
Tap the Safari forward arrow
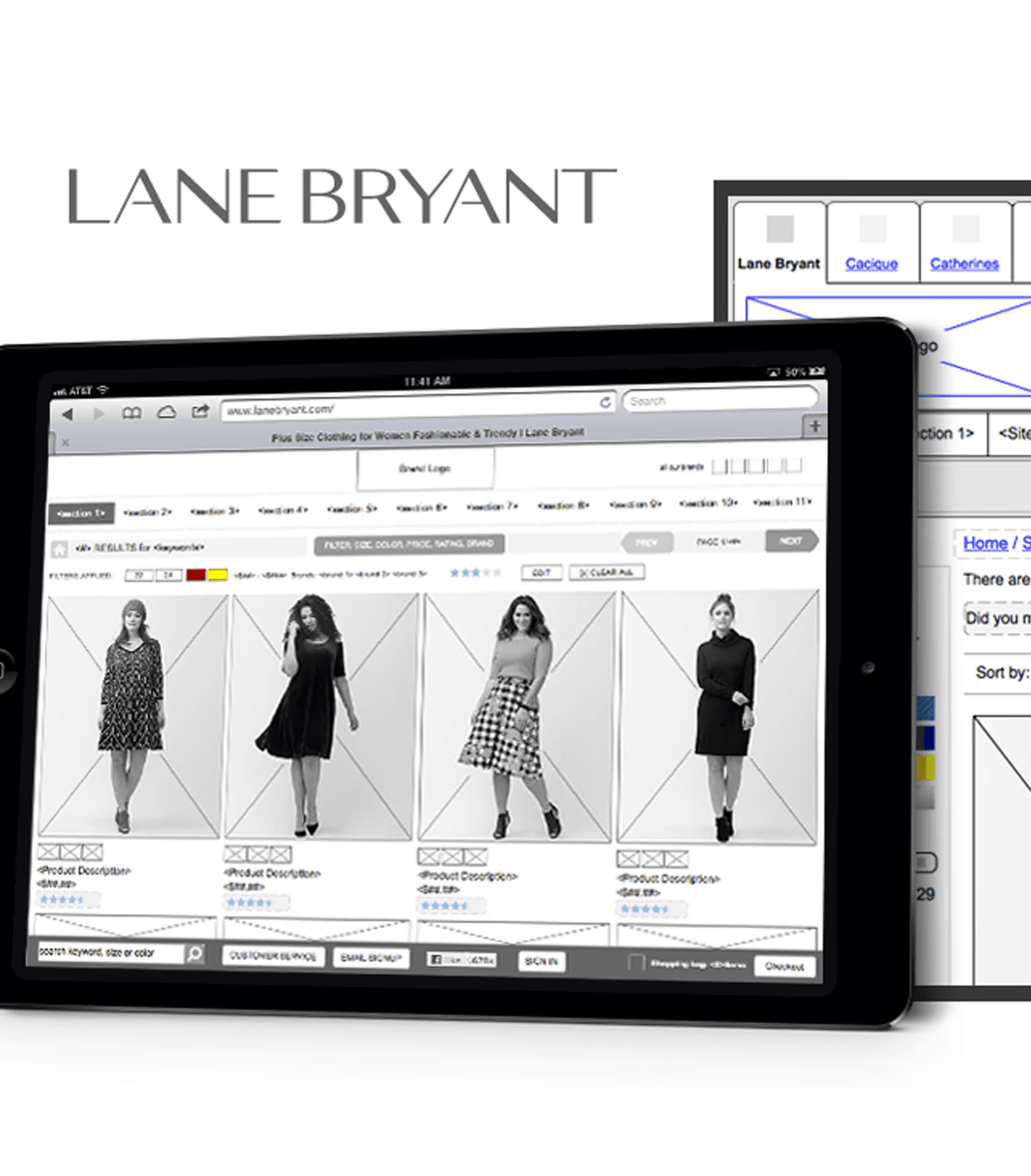99,413
